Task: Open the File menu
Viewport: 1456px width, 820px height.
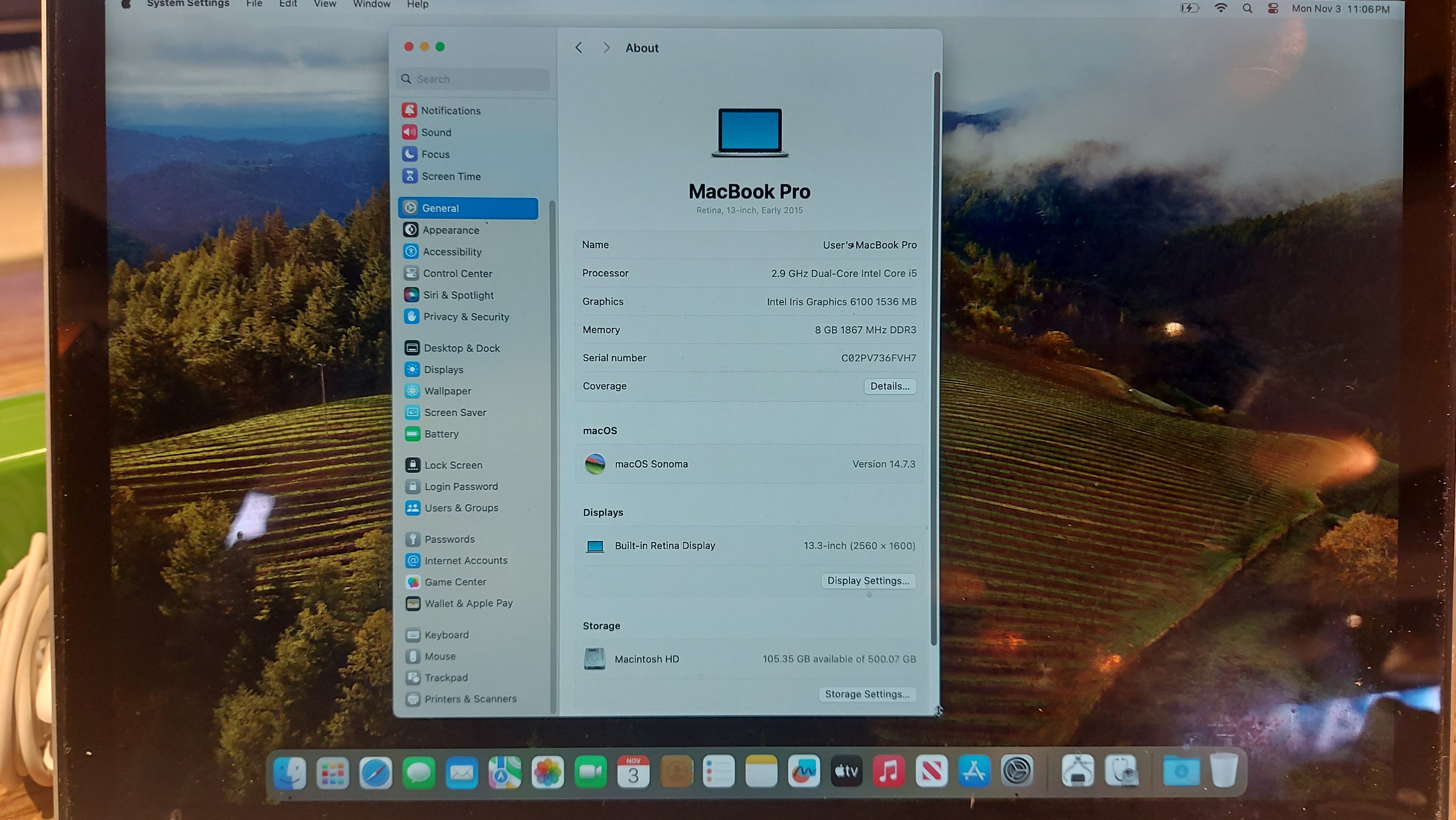Action: [254, 4]
